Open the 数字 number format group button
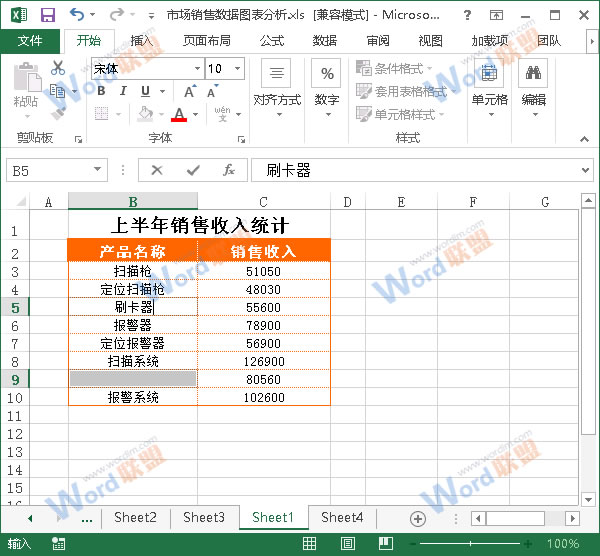Viewport: 600px width, 556px height. (x=326, y=85)
